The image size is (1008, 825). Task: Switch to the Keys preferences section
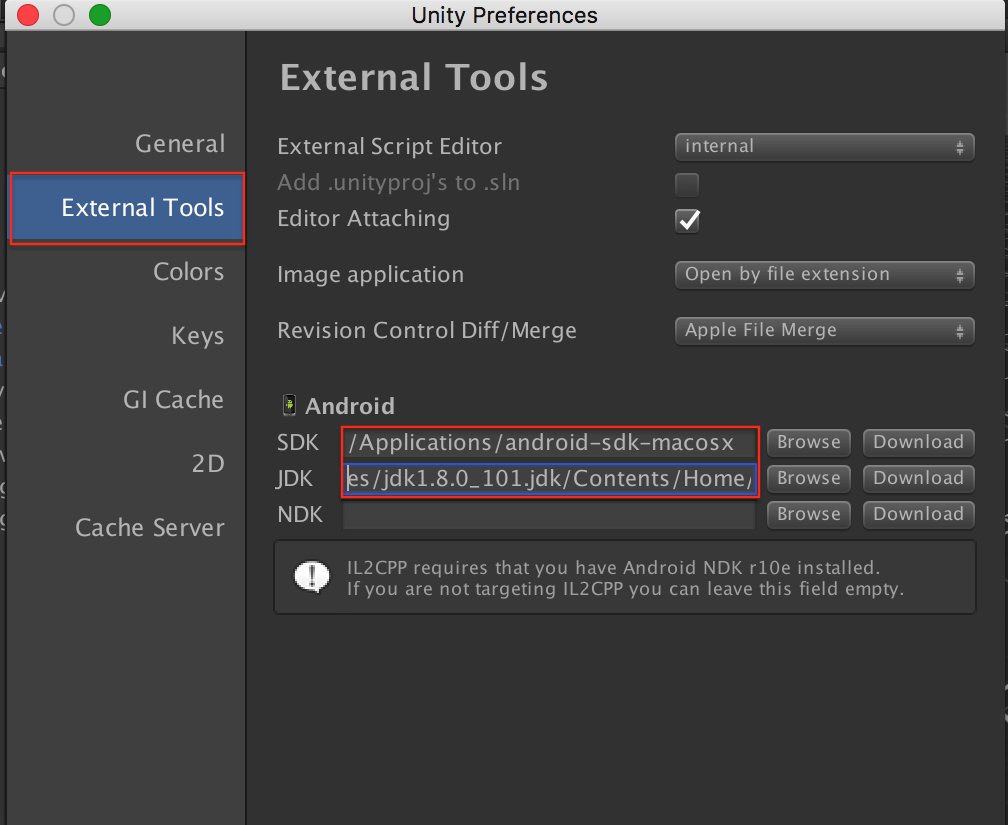197,336
